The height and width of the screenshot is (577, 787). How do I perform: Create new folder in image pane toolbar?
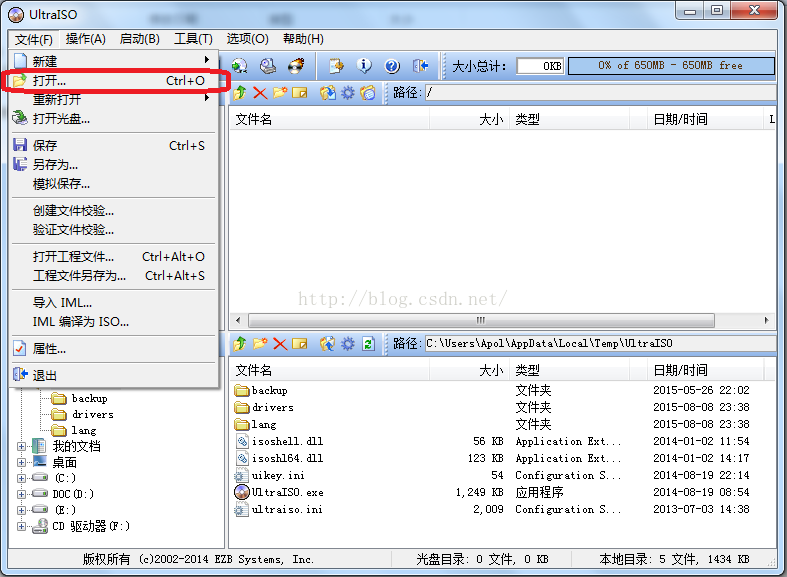[x=280, y=93]
